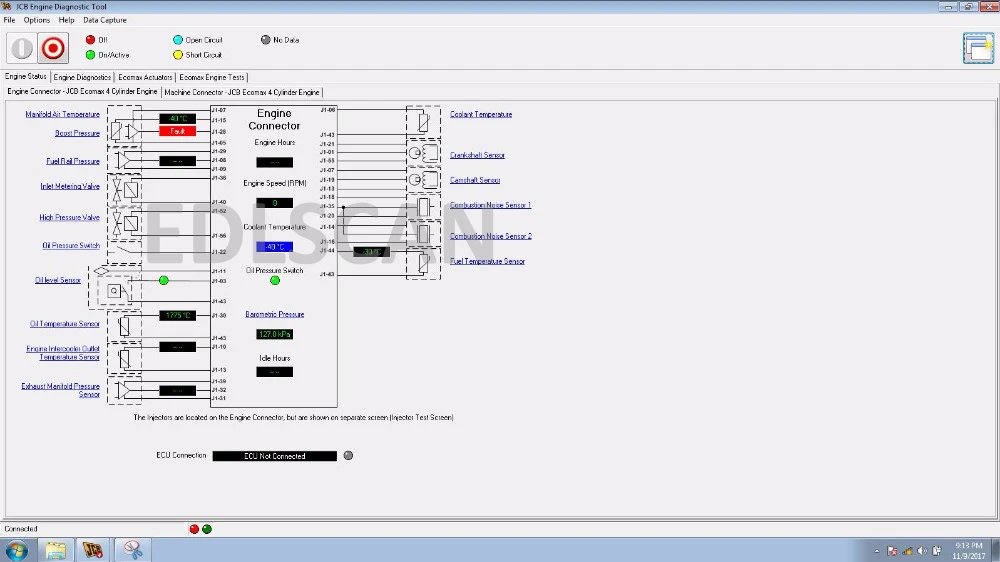Open the JCB app in the taskbar

92,550
